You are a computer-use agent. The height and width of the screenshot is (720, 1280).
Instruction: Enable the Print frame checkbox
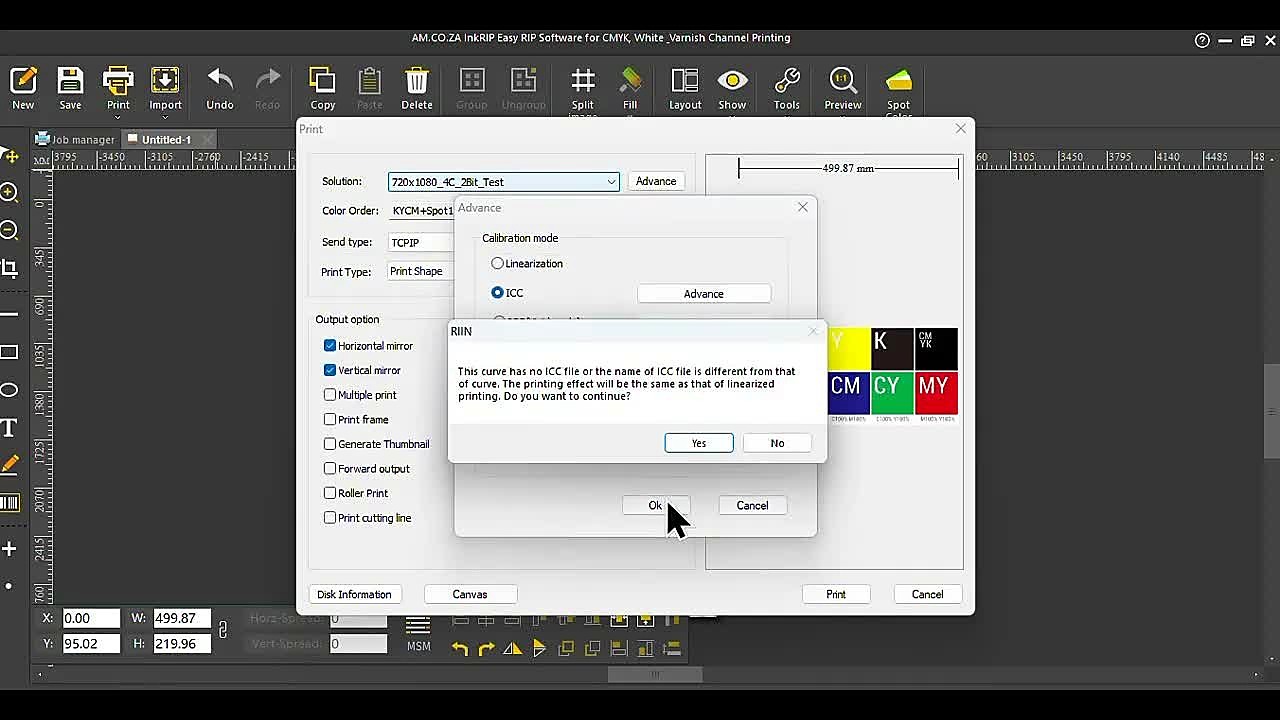point(330,419)
